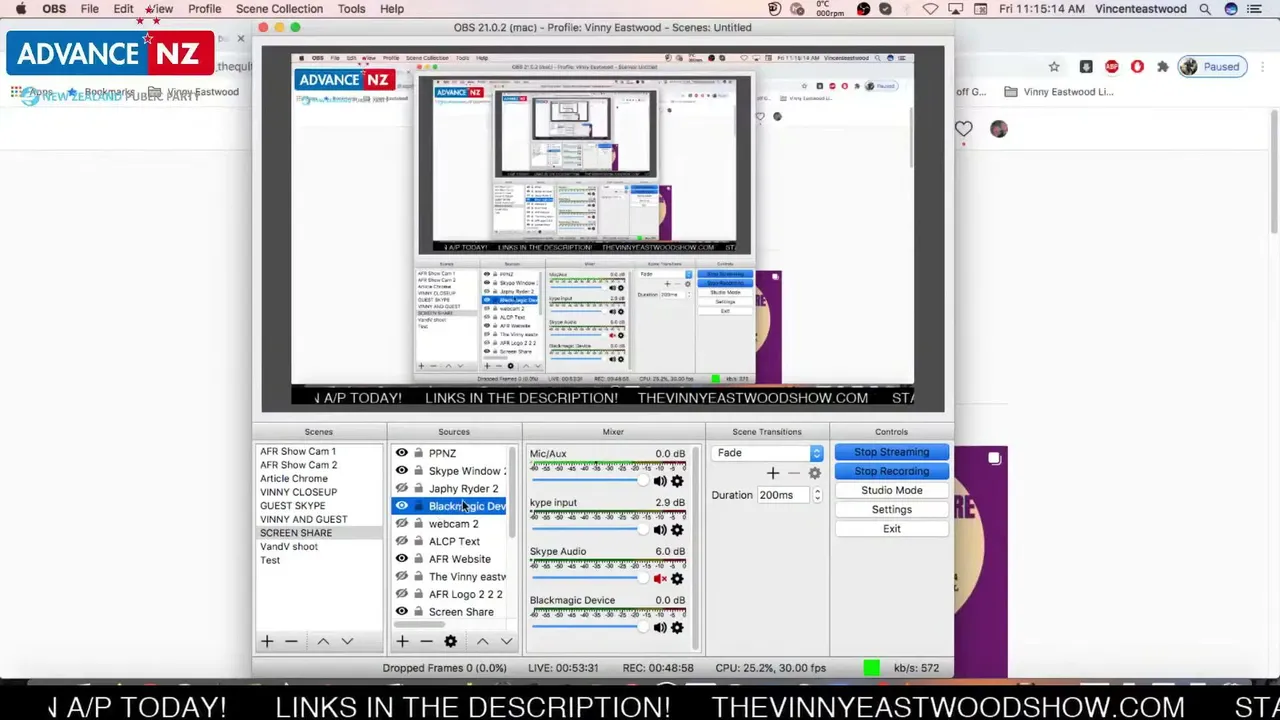
Task: Click the lock icon for Screen Share source
Action: coord(418,612)
